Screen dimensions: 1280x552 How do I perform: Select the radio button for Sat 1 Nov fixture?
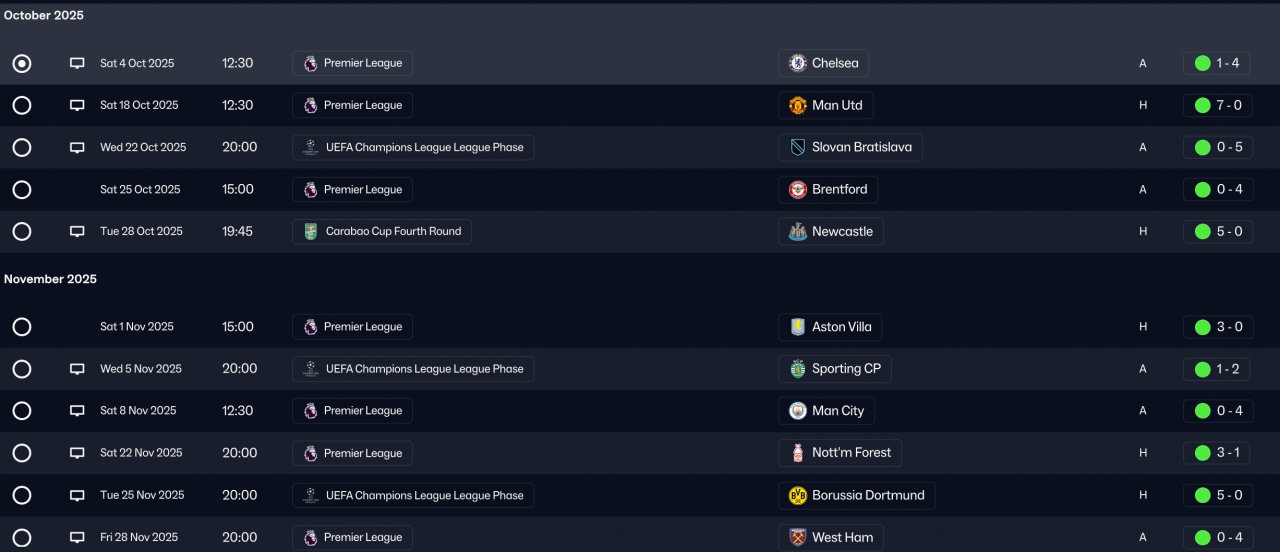point(22,327)
